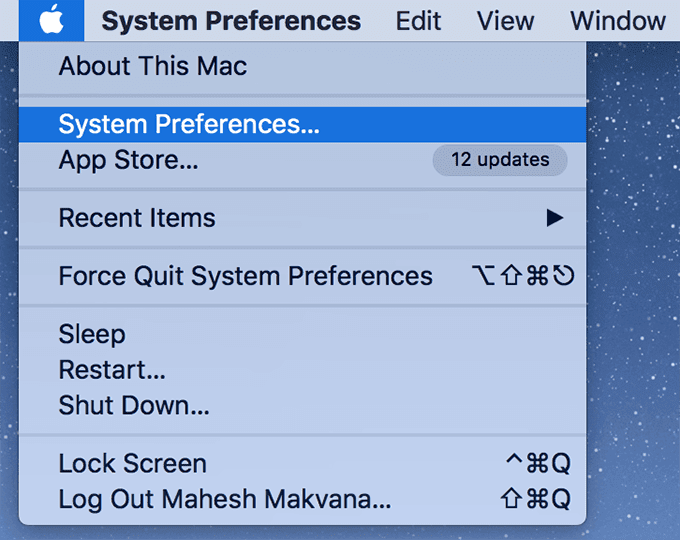The width and height of the screenshot is (680, 540).
Task: Open the Window menu
Action: [x=618, y=20]
